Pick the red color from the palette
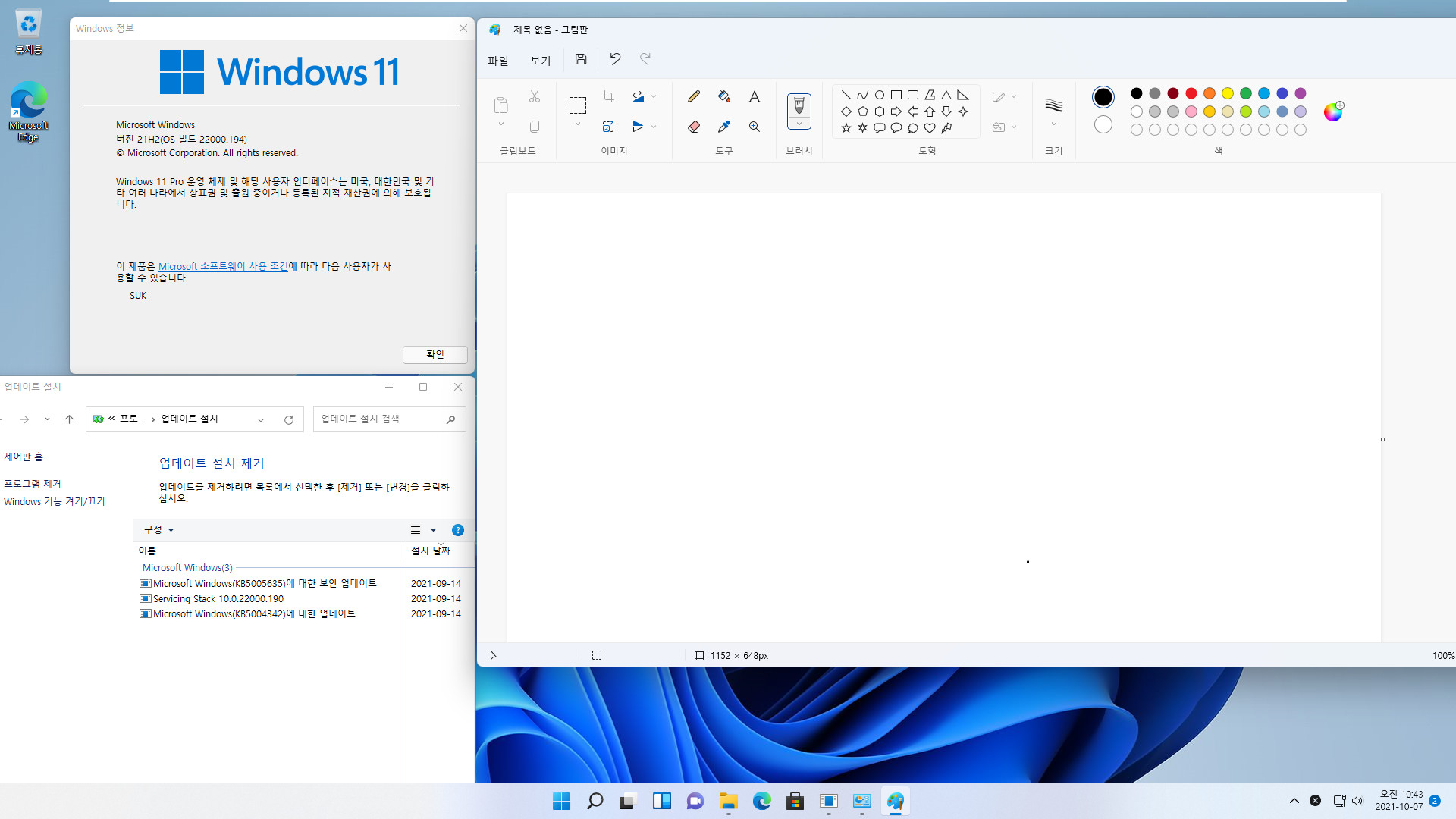 [x=1191, y=93]
